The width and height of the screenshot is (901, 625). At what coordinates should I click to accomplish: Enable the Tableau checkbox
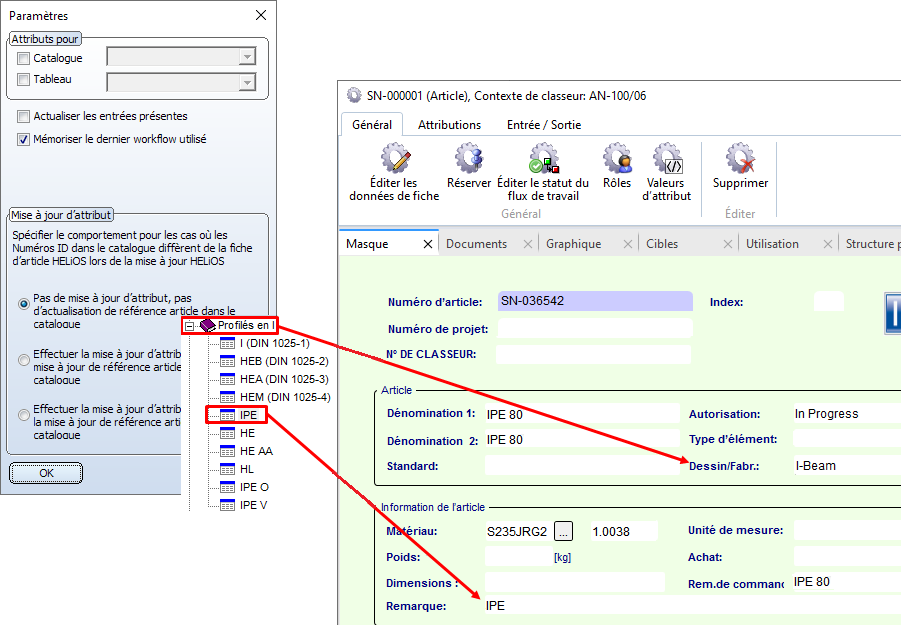[24, 79]
